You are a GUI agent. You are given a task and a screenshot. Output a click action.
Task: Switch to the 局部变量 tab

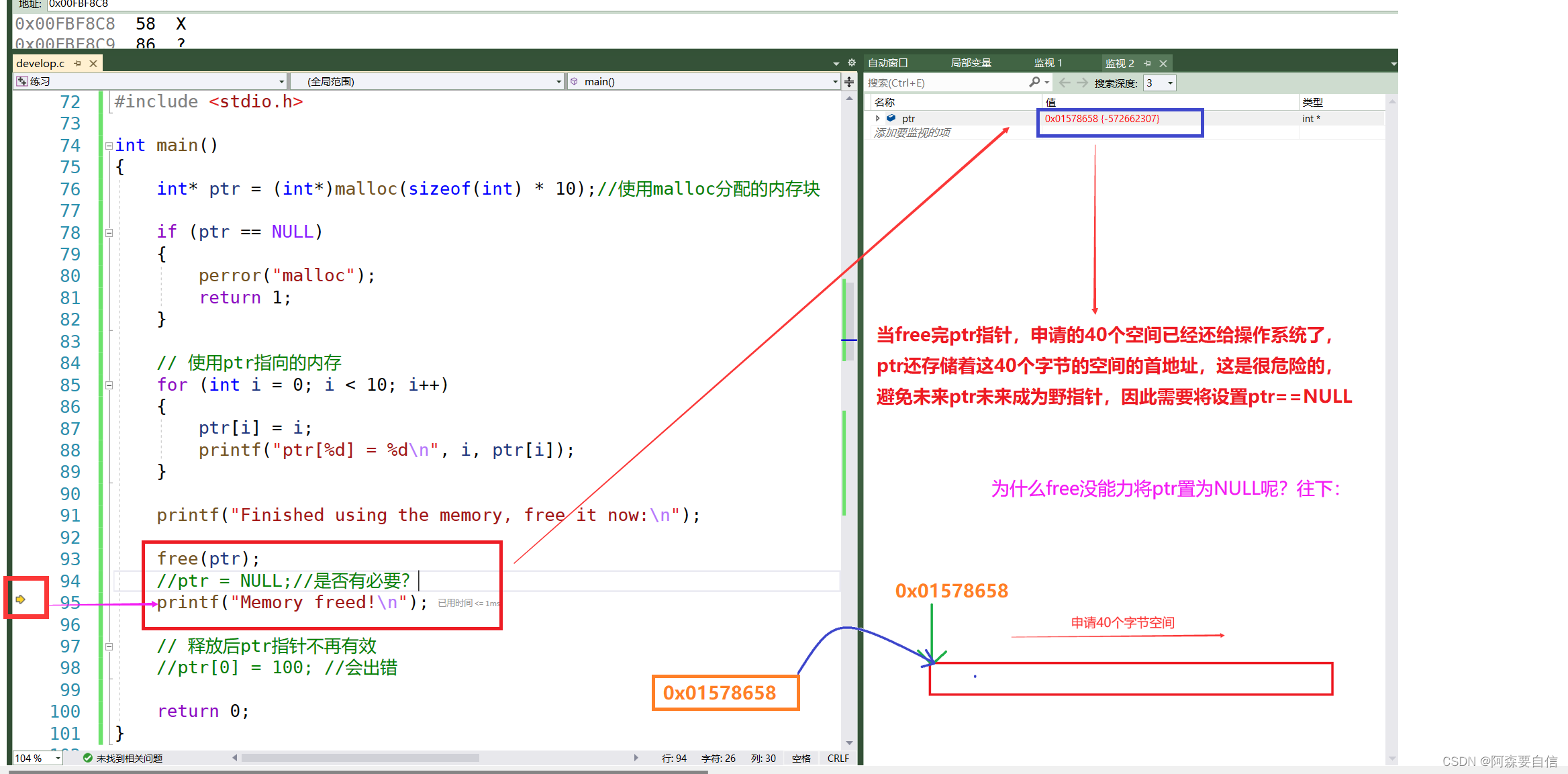(x=971, y=62)
